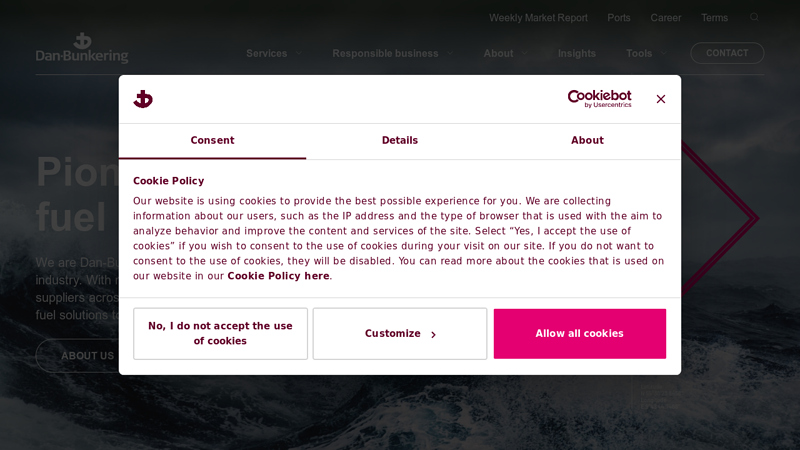The height and width of the screenshot is (450, 800).
Task: Open the Cookie Policy here link
Action: pyautogui.click(x=278, y=276)
